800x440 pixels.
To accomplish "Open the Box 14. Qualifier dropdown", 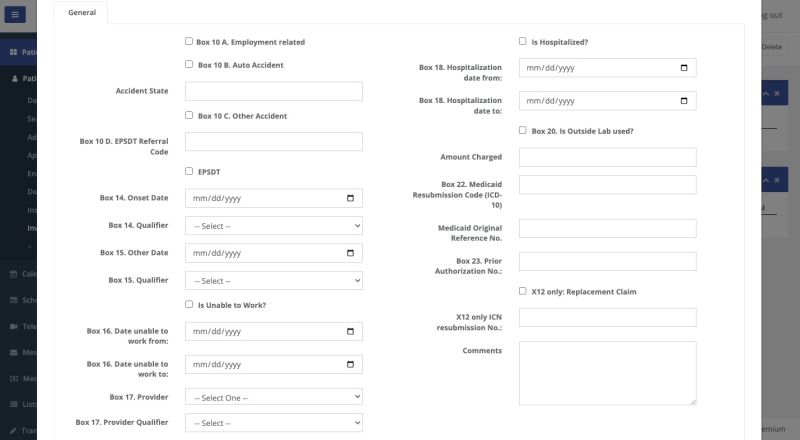I will point(273,226).
